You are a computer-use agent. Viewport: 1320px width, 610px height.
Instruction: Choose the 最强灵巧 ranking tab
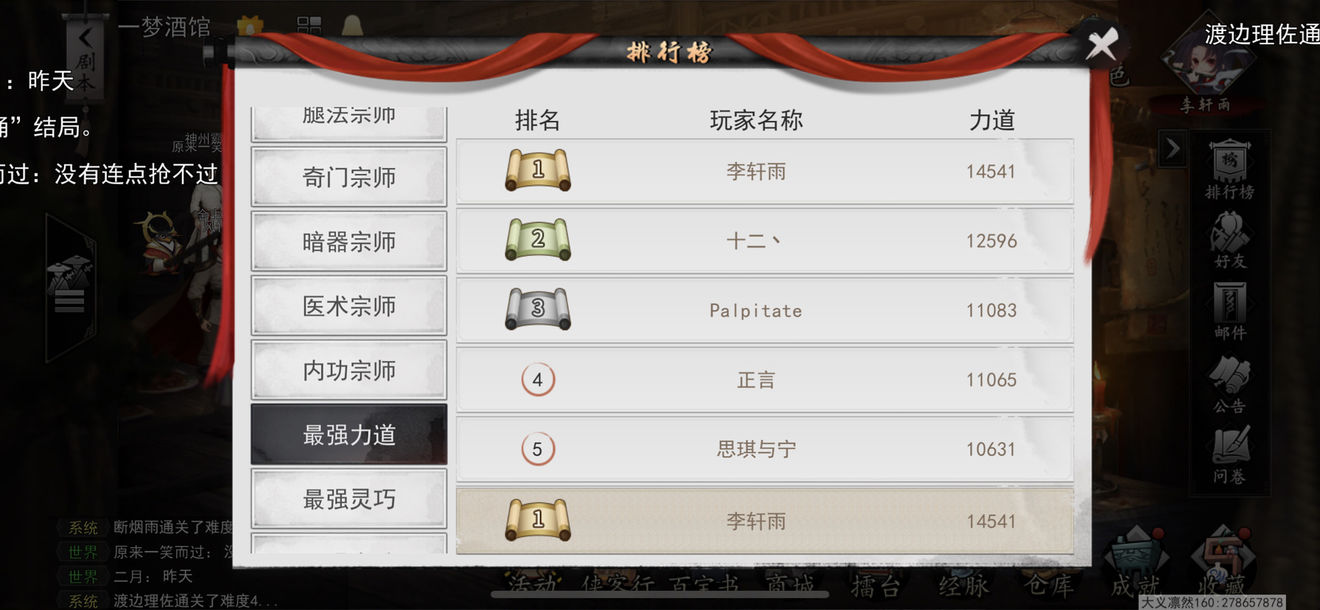click(x=349, y=498)
